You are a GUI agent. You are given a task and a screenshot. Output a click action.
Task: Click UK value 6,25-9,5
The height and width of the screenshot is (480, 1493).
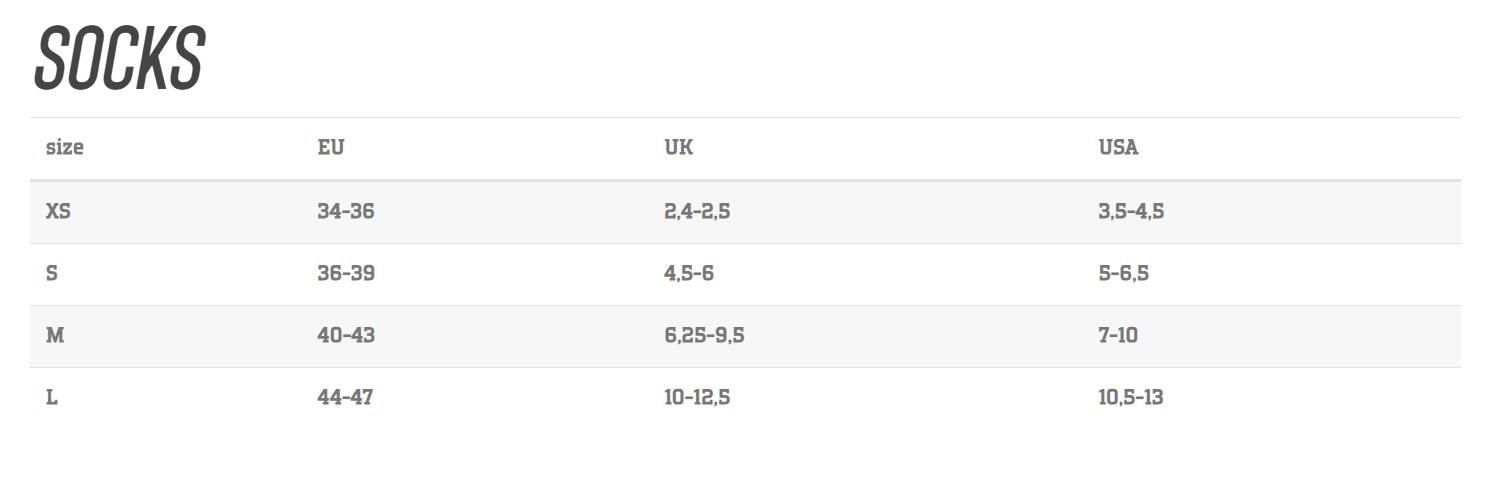coord(704,335)
